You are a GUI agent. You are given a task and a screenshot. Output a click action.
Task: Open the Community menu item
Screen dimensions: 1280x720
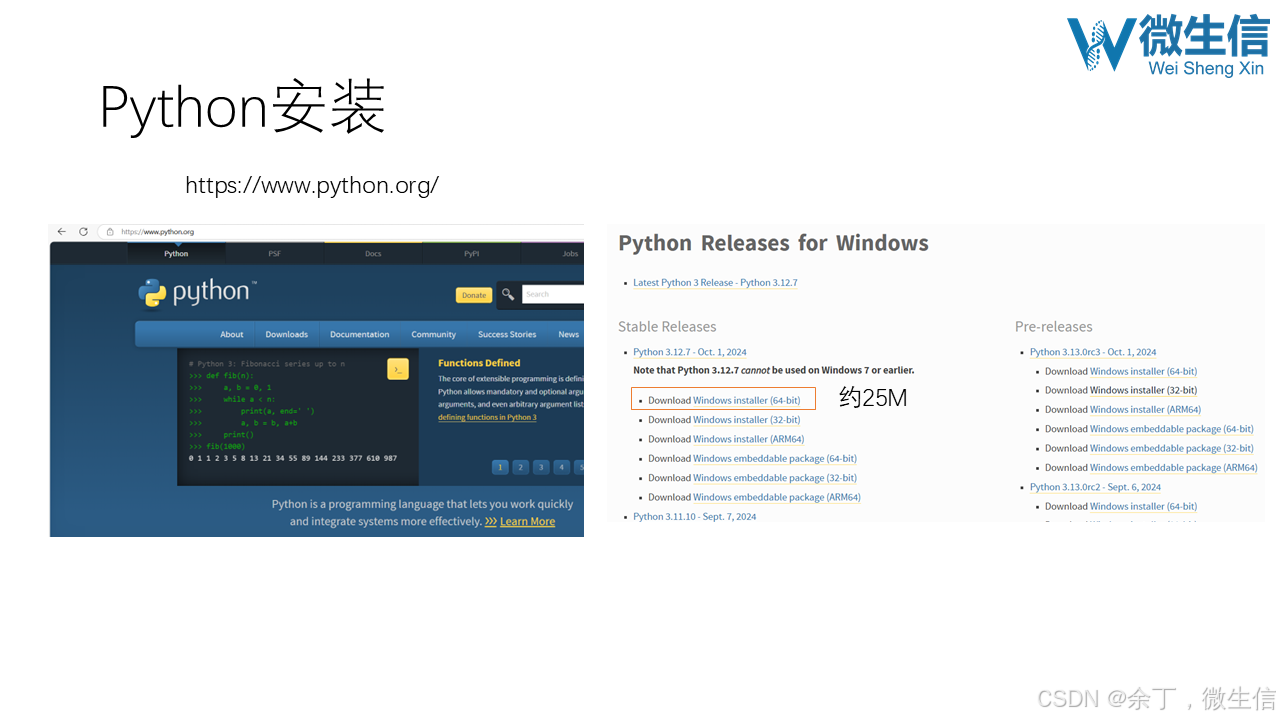click(434, 334)
